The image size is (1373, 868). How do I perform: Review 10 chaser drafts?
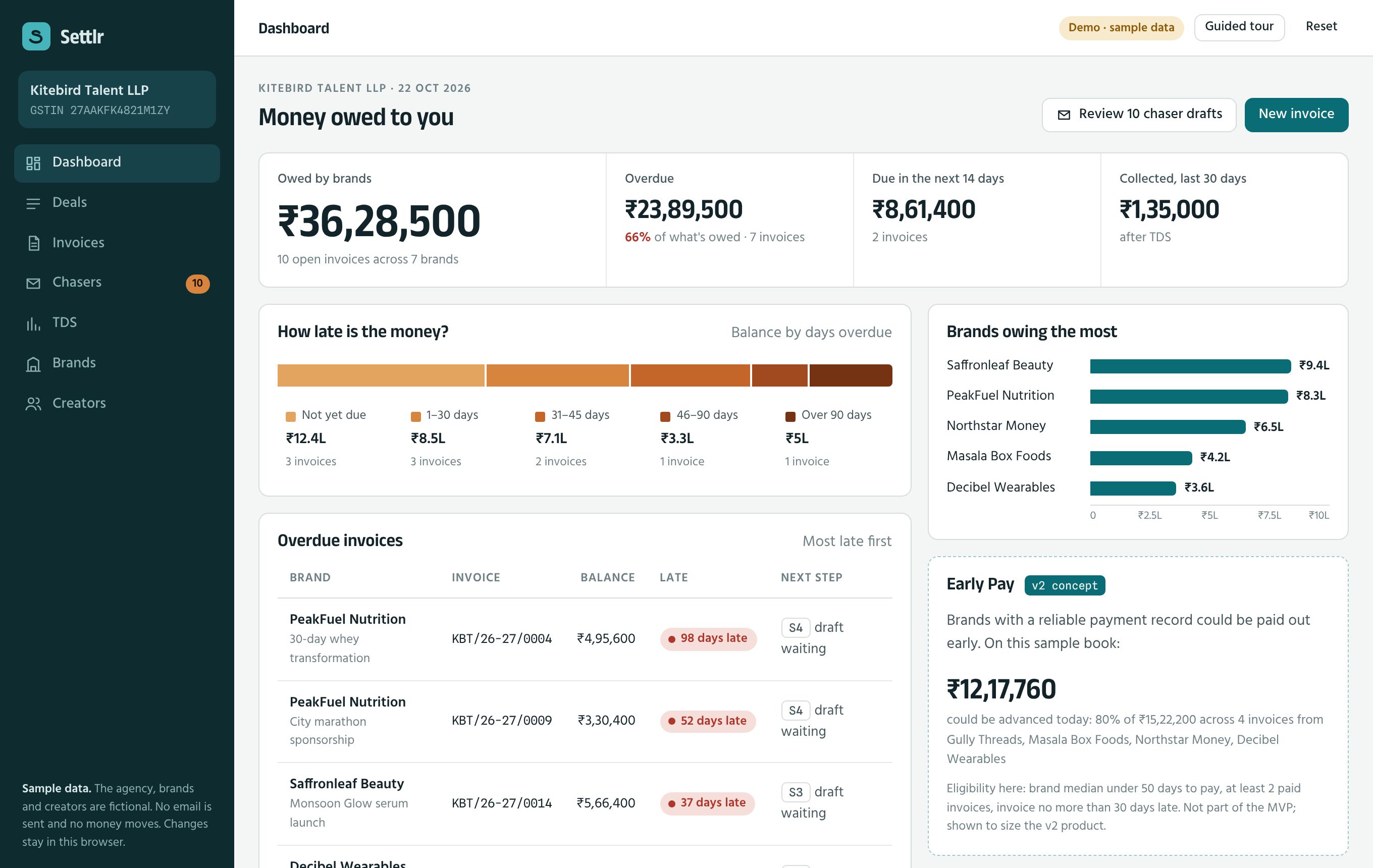[x=1139, y=115]
